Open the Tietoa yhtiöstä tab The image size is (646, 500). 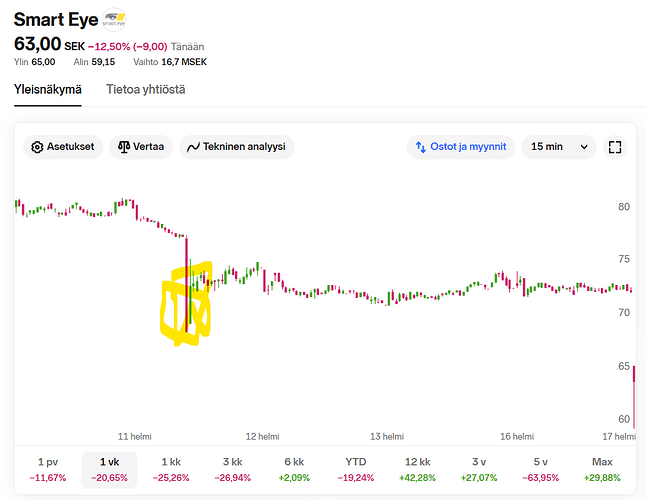145,90
